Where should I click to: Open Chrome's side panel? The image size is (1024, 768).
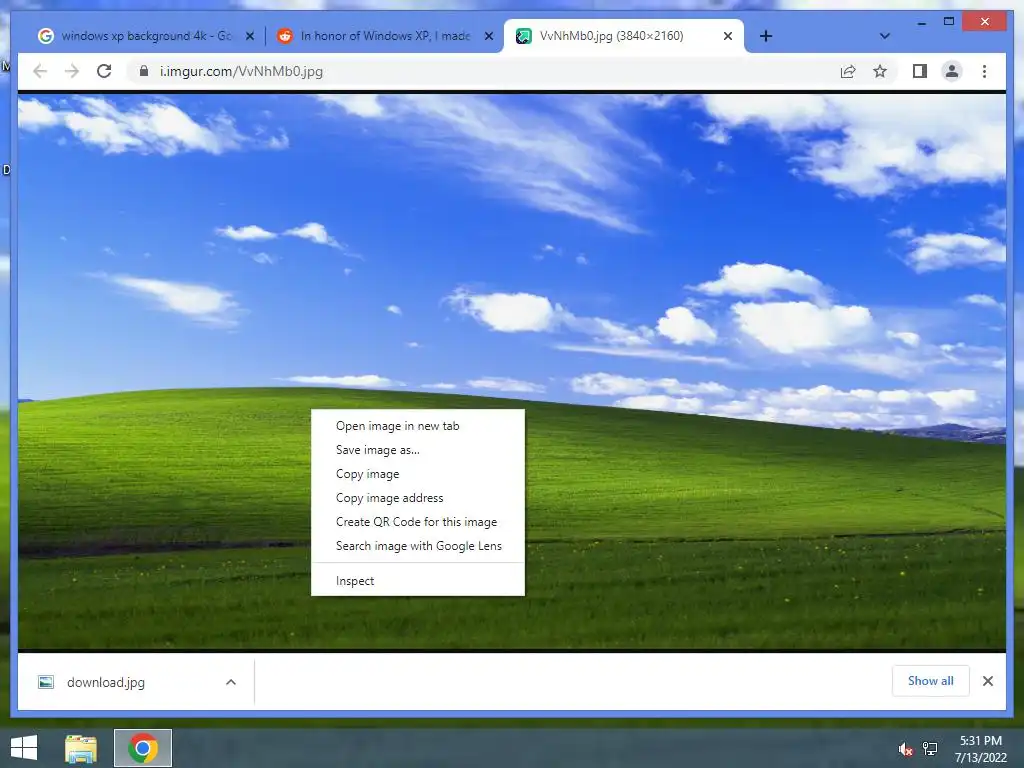tap(920, 71)
